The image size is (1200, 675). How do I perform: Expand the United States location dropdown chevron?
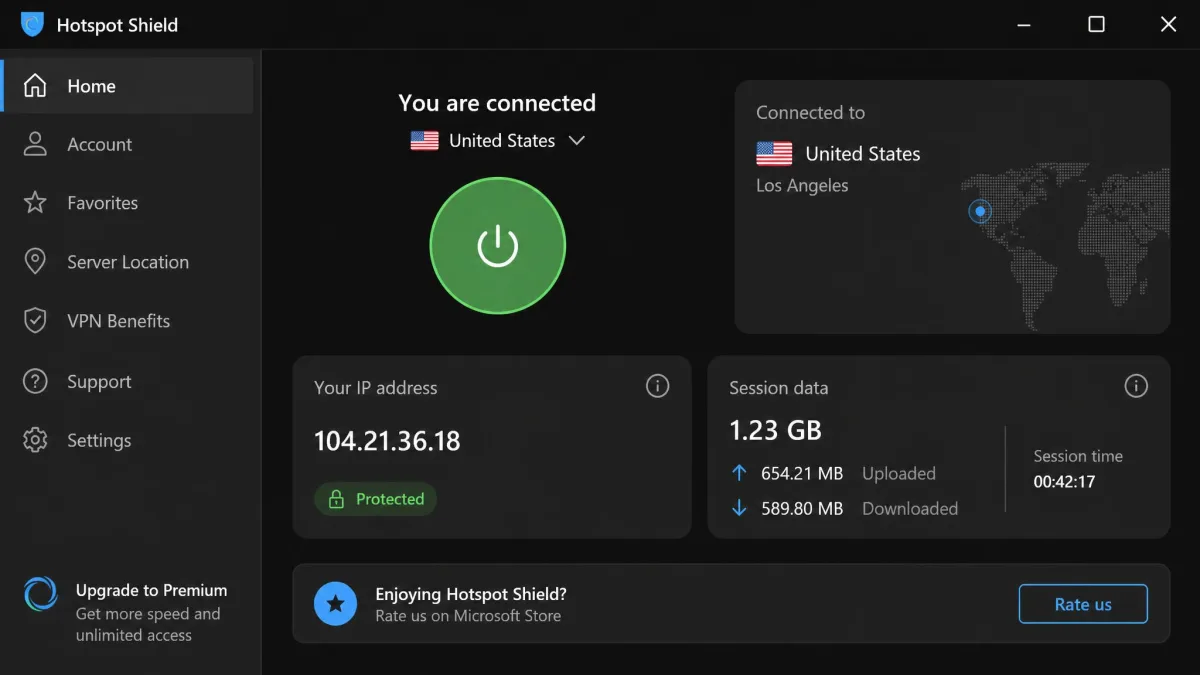click(576, 141)
